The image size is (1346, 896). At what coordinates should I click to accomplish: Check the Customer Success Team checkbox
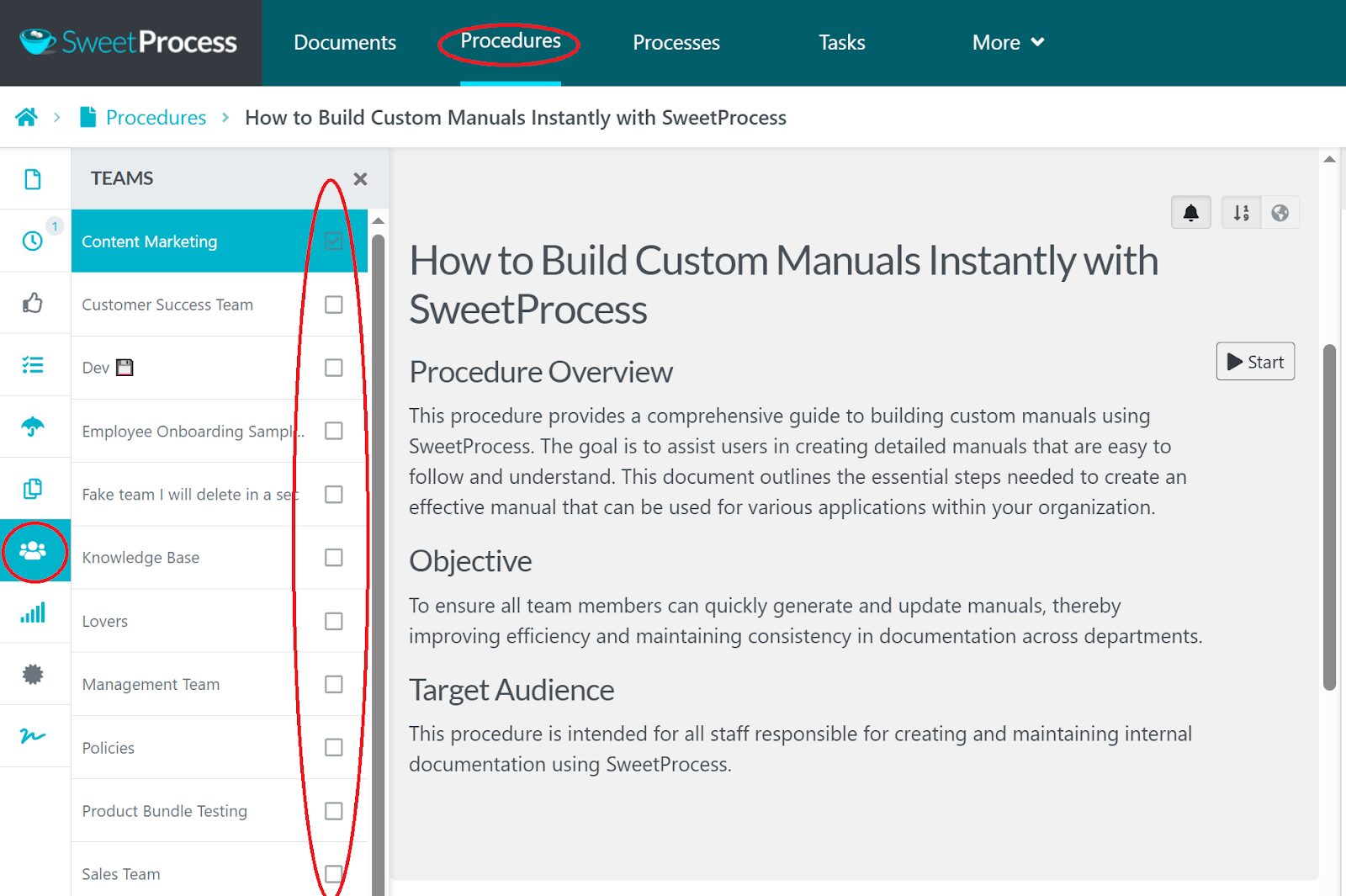(x=334, y=305)
